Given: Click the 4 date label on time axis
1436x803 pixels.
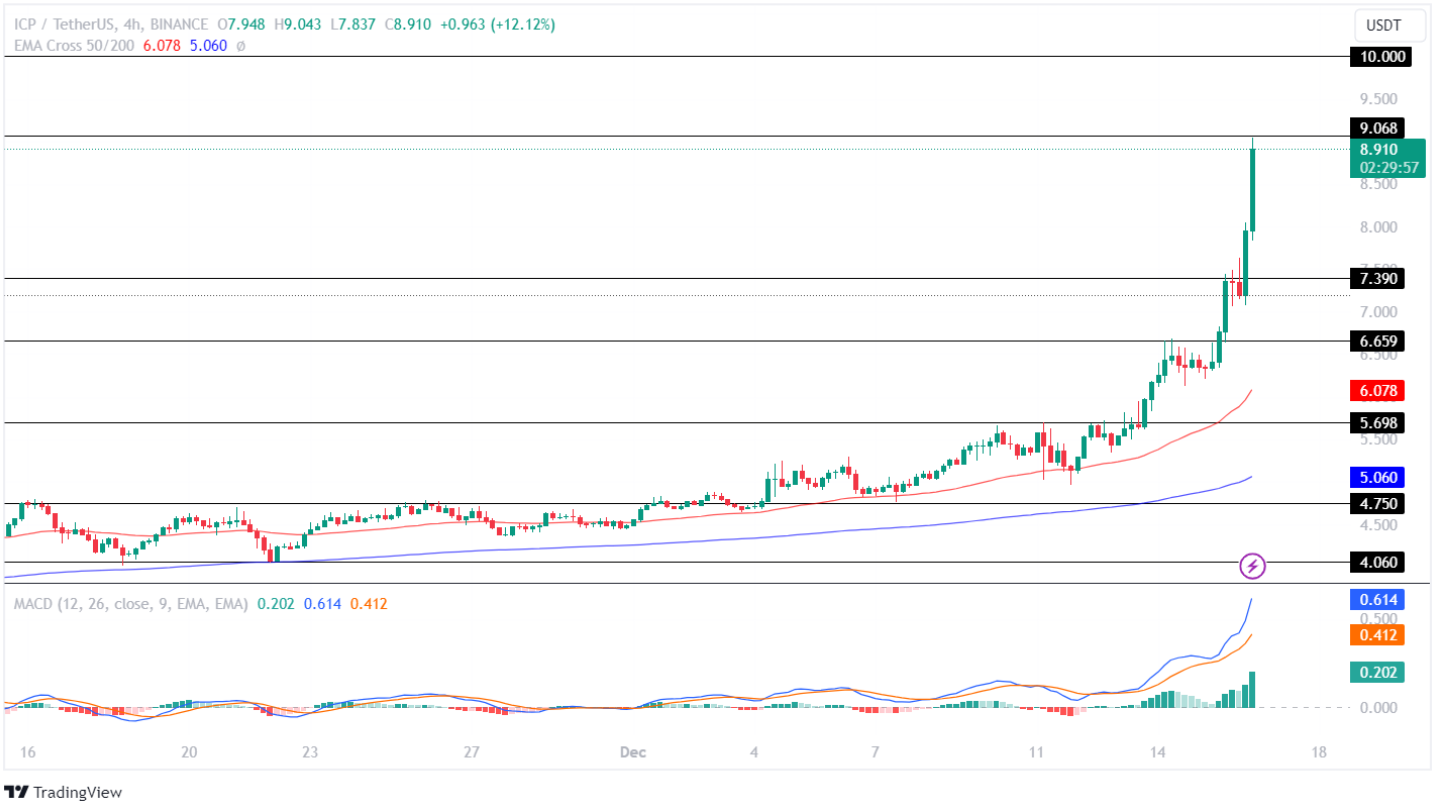Looking at the screenshot, I should 754,753.
